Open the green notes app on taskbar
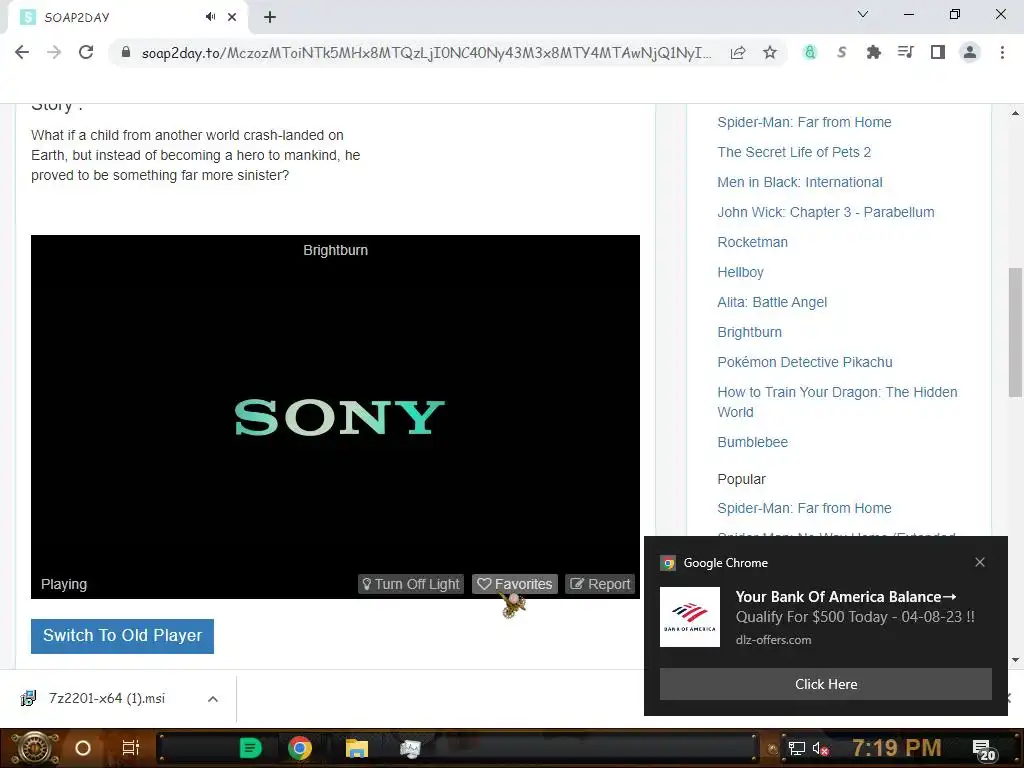Viewport: 1024px width, 768px height. pos(250,748)
